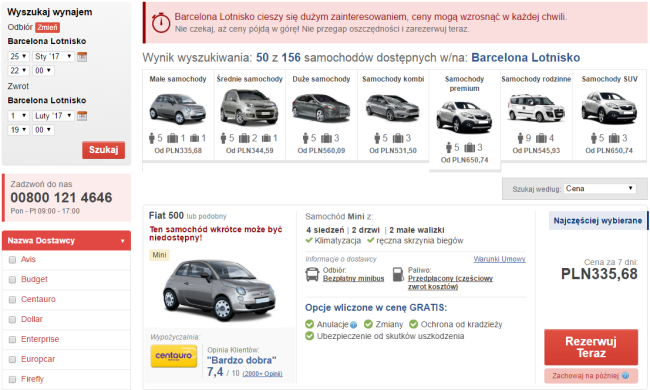Open the pickup day dropdown showing 25
The image size is (650, 390).
click(18, 56)
